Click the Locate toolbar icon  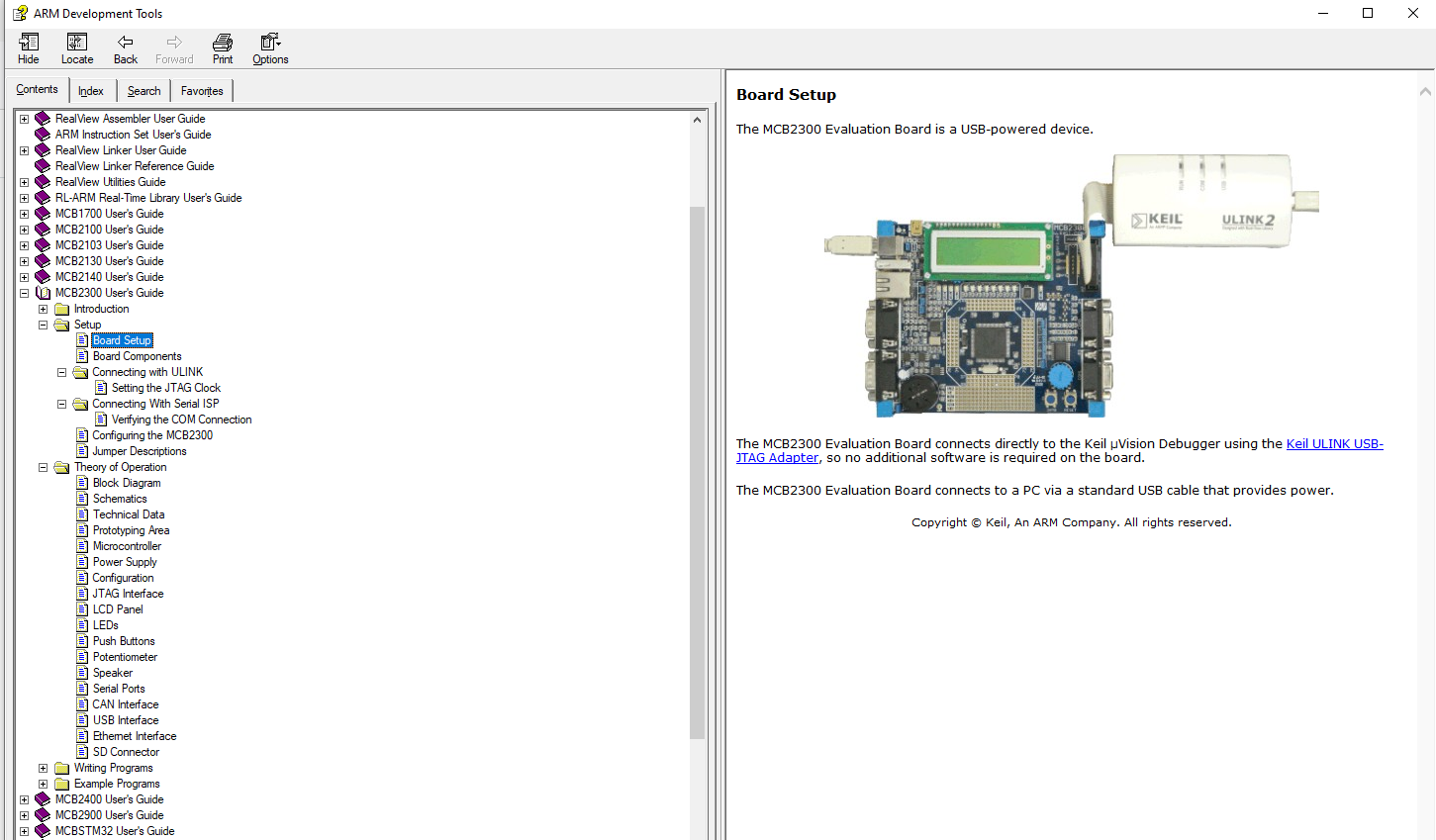pyautogui.click(x=77, y=42)
